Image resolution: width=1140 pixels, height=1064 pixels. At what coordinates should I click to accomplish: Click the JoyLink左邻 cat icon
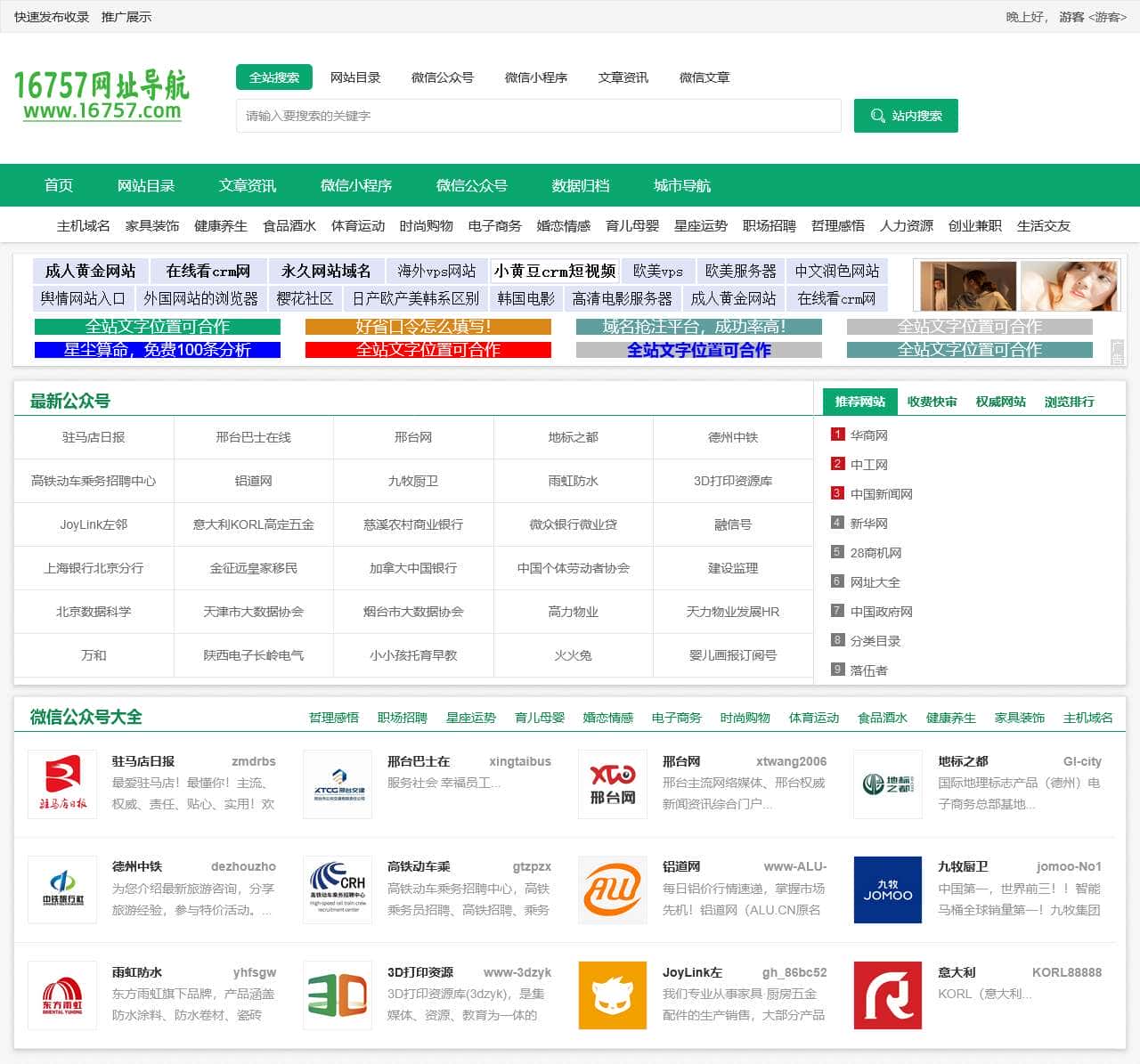pyautogui.click(x=612, y=995)
